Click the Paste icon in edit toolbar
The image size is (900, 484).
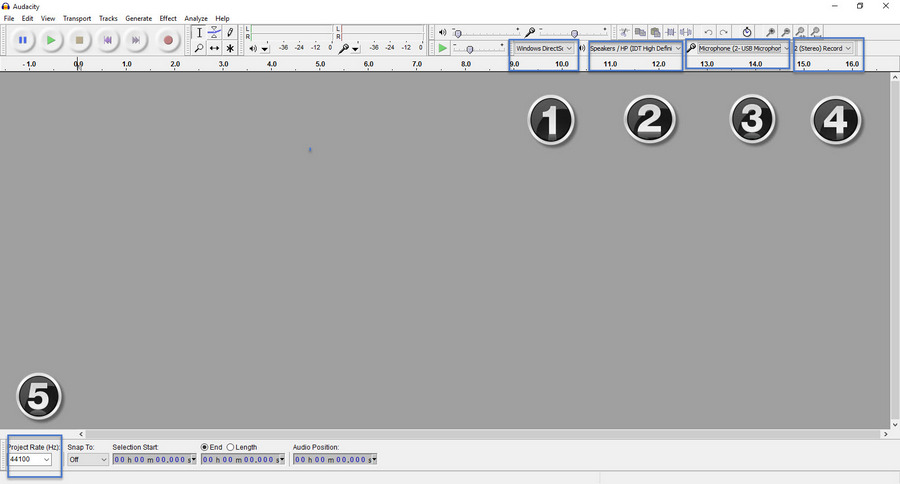(655, 33)
